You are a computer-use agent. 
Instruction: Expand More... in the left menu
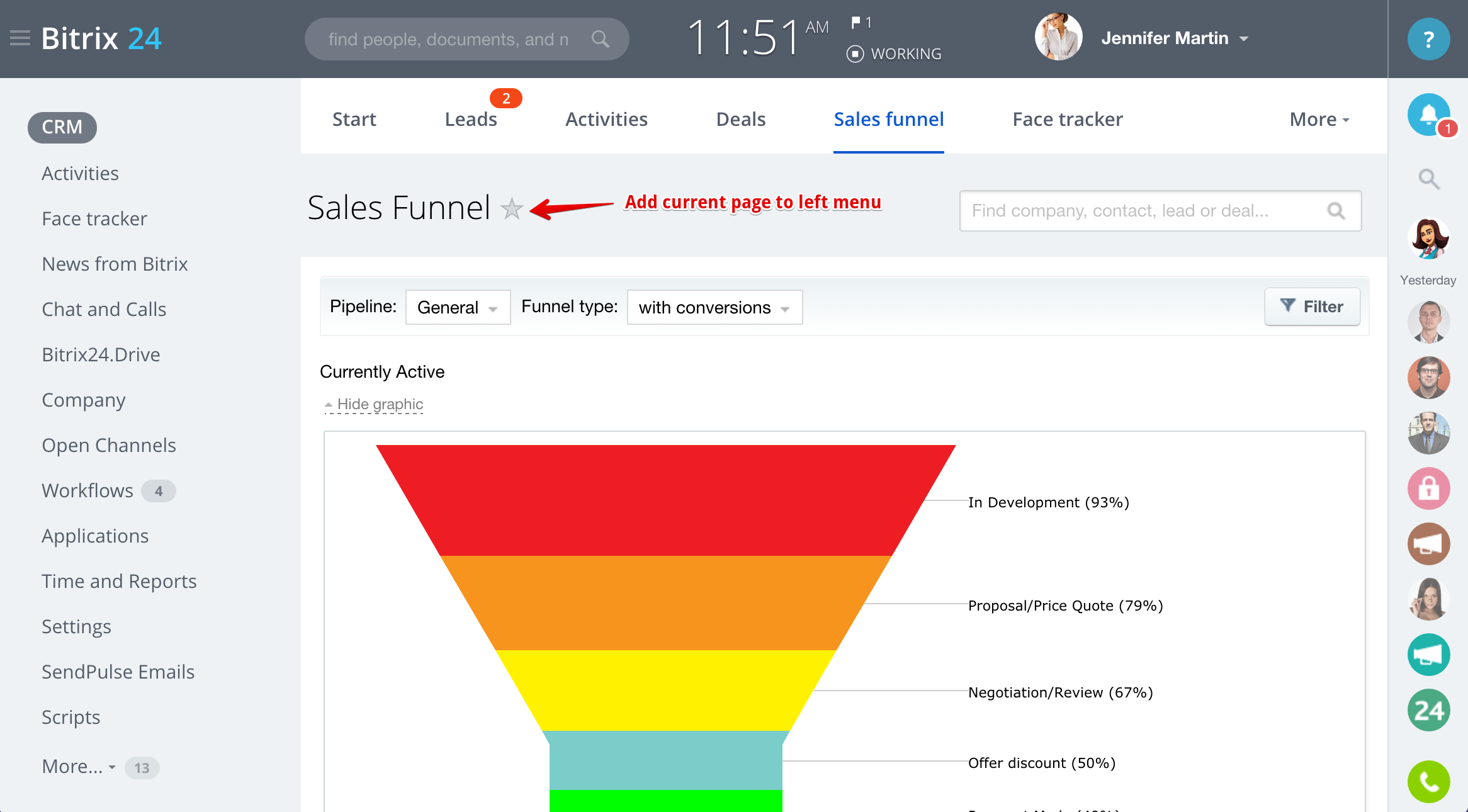click(79, 767)
